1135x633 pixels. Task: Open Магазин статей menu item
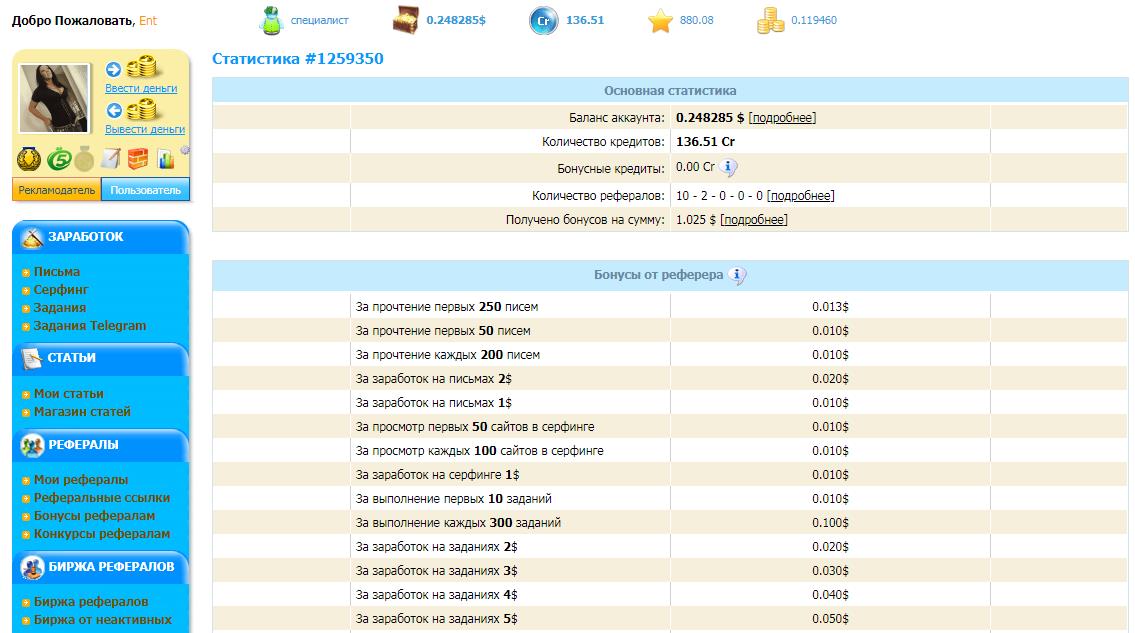click(82, 412)
